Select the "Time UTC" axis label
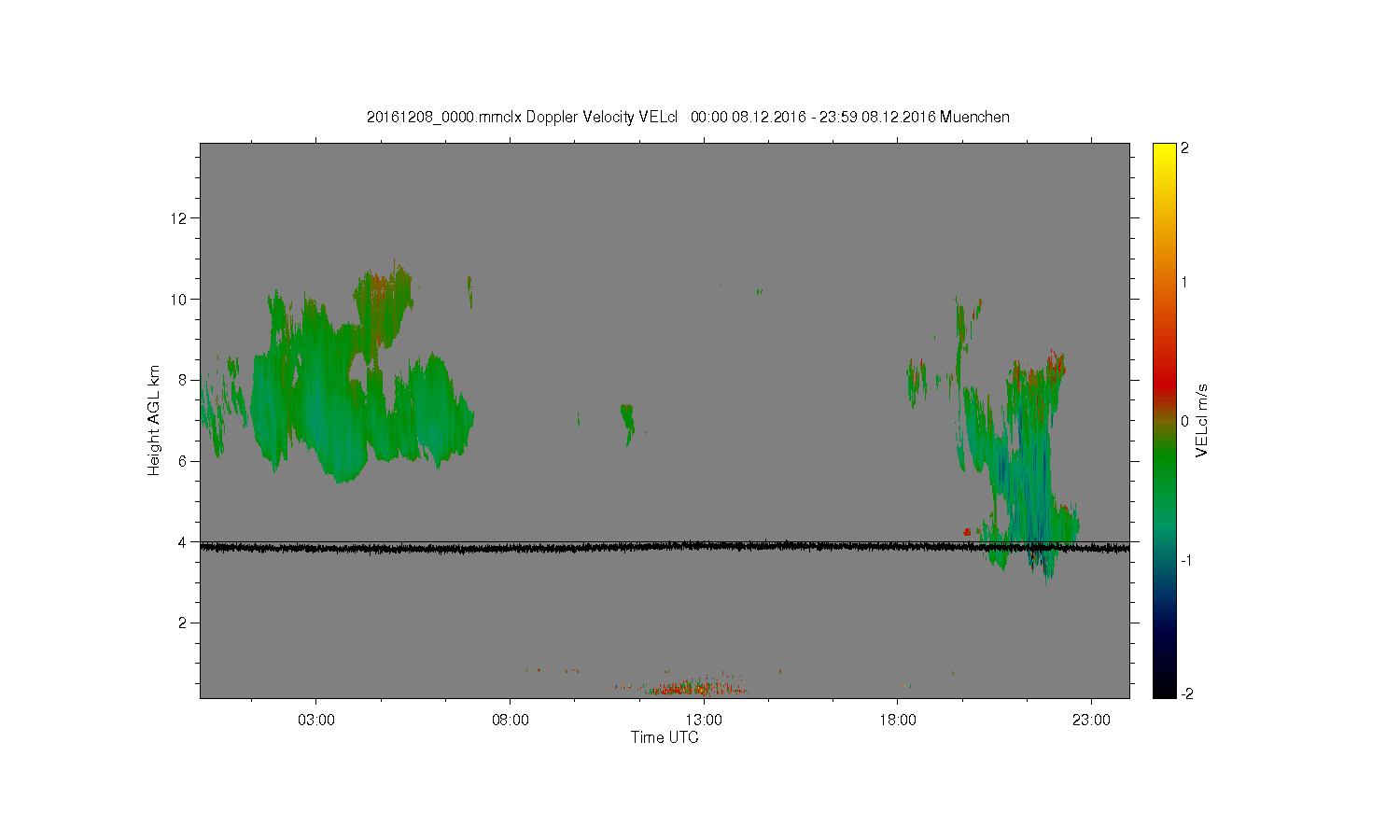The image size is (1400, 840). point(665,737)
